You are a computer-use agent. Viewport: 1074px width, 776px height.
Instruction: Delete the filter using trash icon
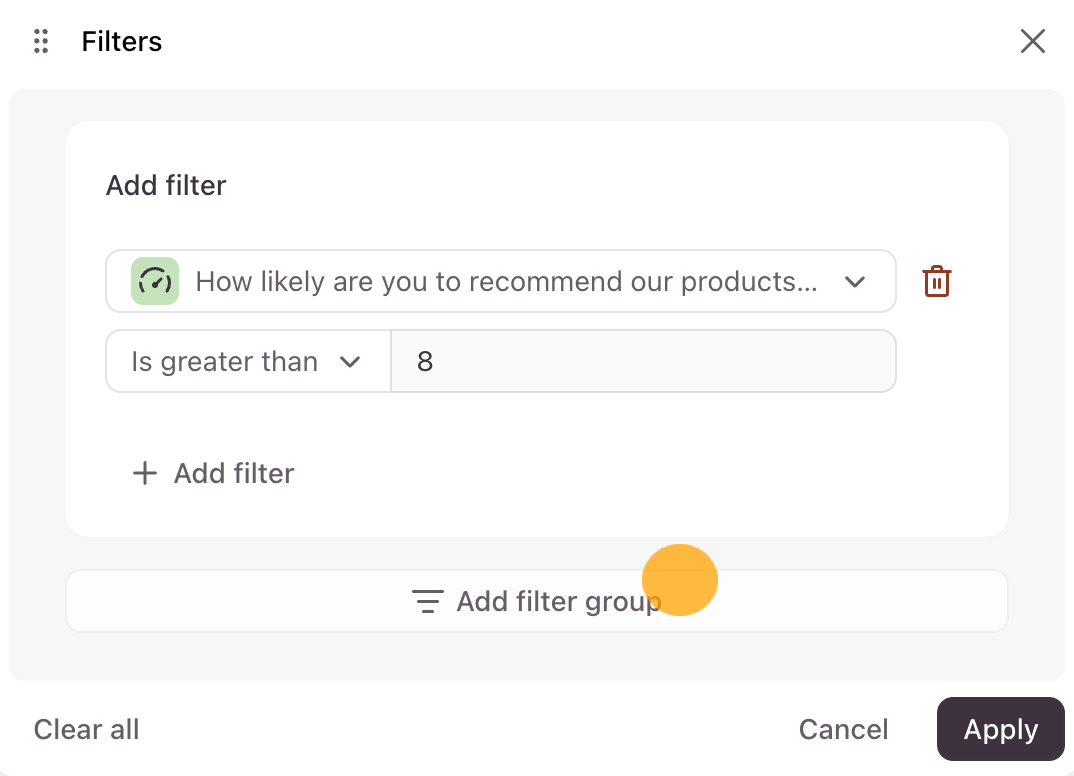(x=936, y=281)
